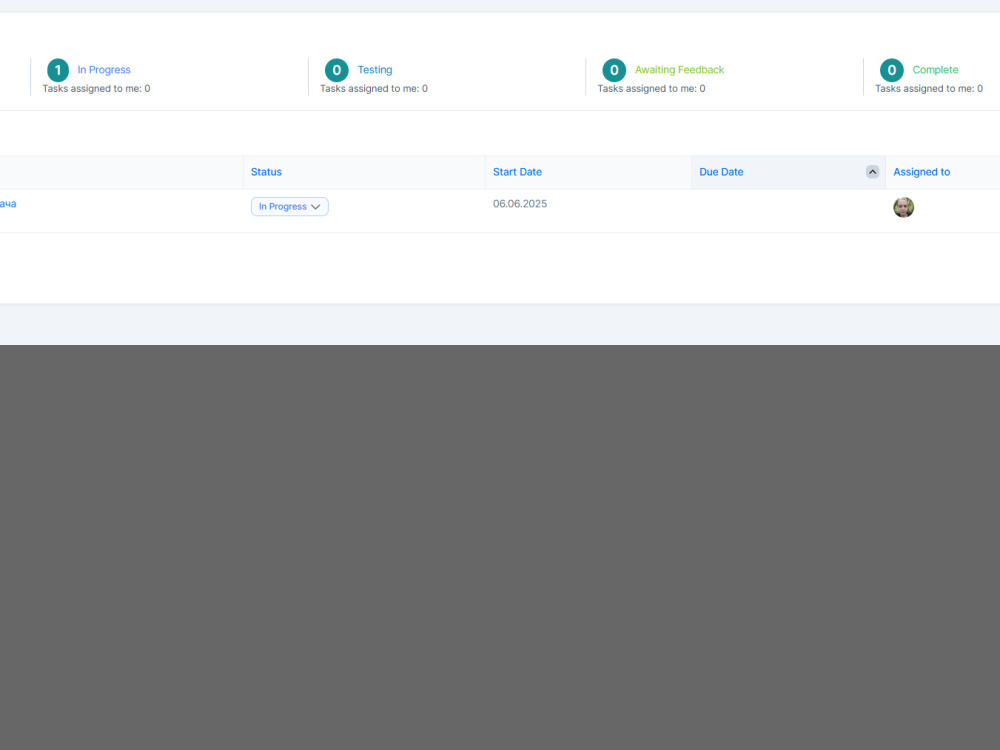Filter tasks by Testing status
Viewport: 1000px width, 750px height.
pos(375,70)
